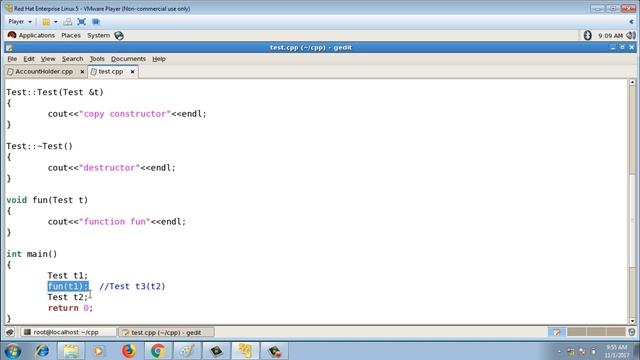Switch to root@localhost:~/cpp terminal window button
The width and height of the screenshot is (640, 360).
tap(68, 332)
